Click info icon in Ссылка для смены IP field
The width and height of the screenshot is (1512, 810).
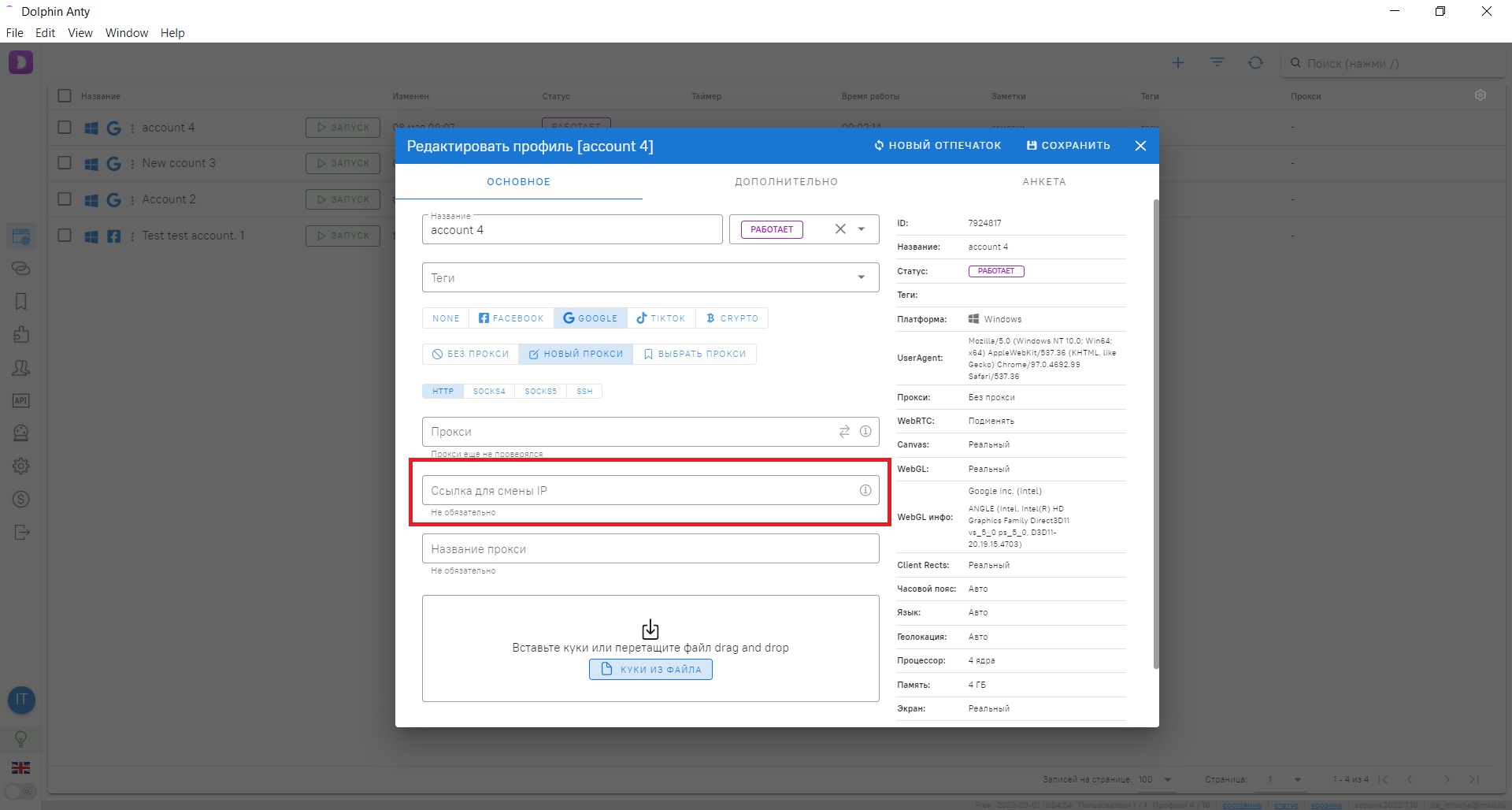point(865,490)
